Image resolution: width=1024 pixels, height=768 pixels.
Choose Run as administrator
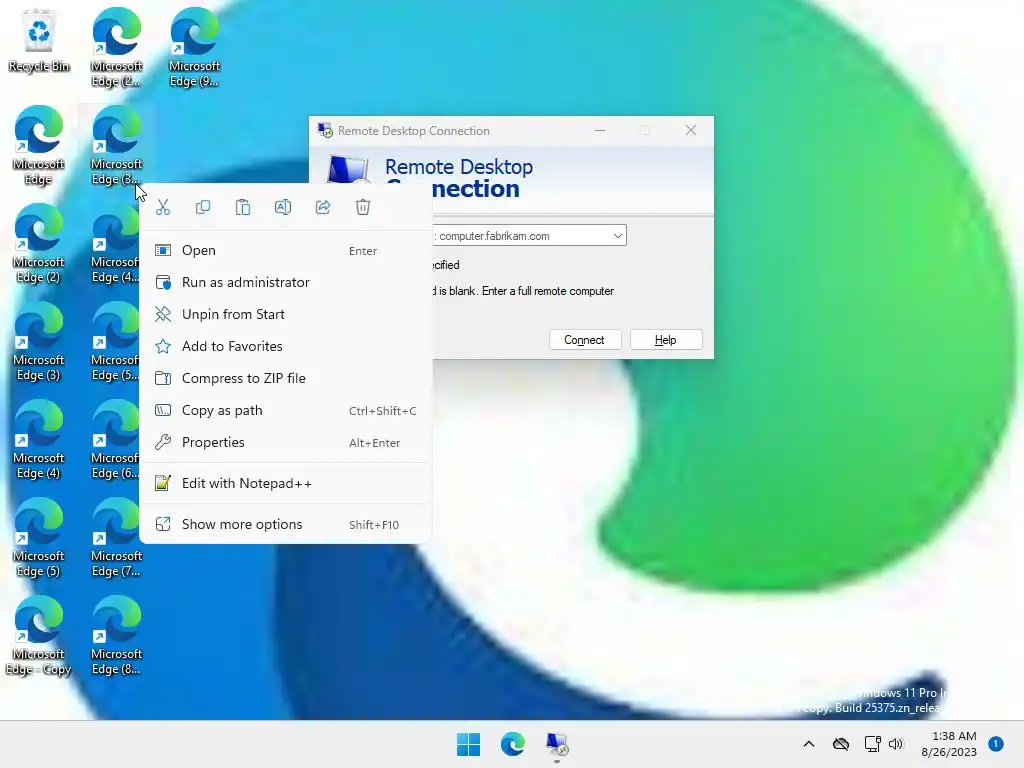[x=285, y=283]
